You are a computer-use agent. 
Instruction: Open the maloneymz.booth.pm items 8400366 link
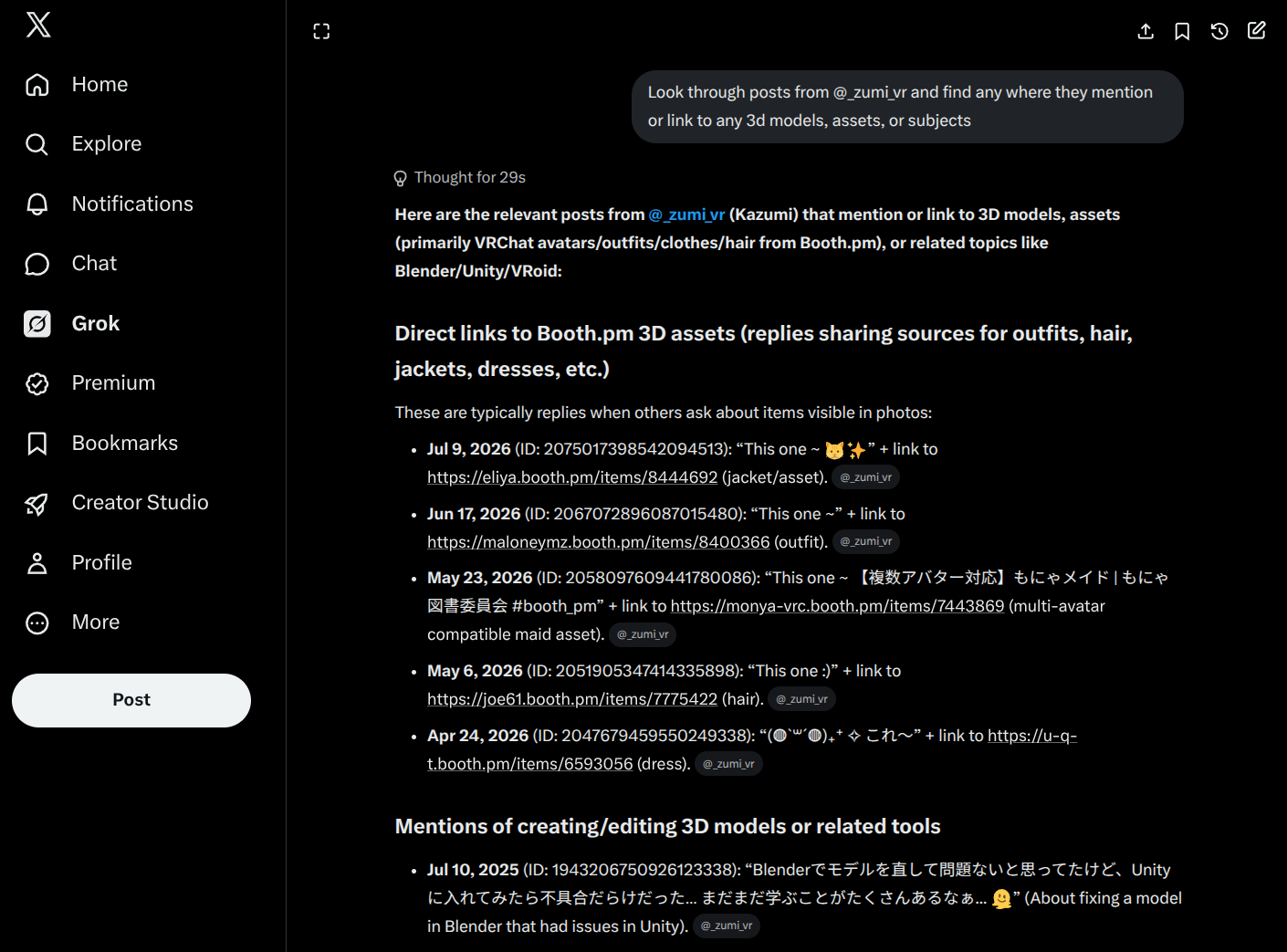[599, 542]
